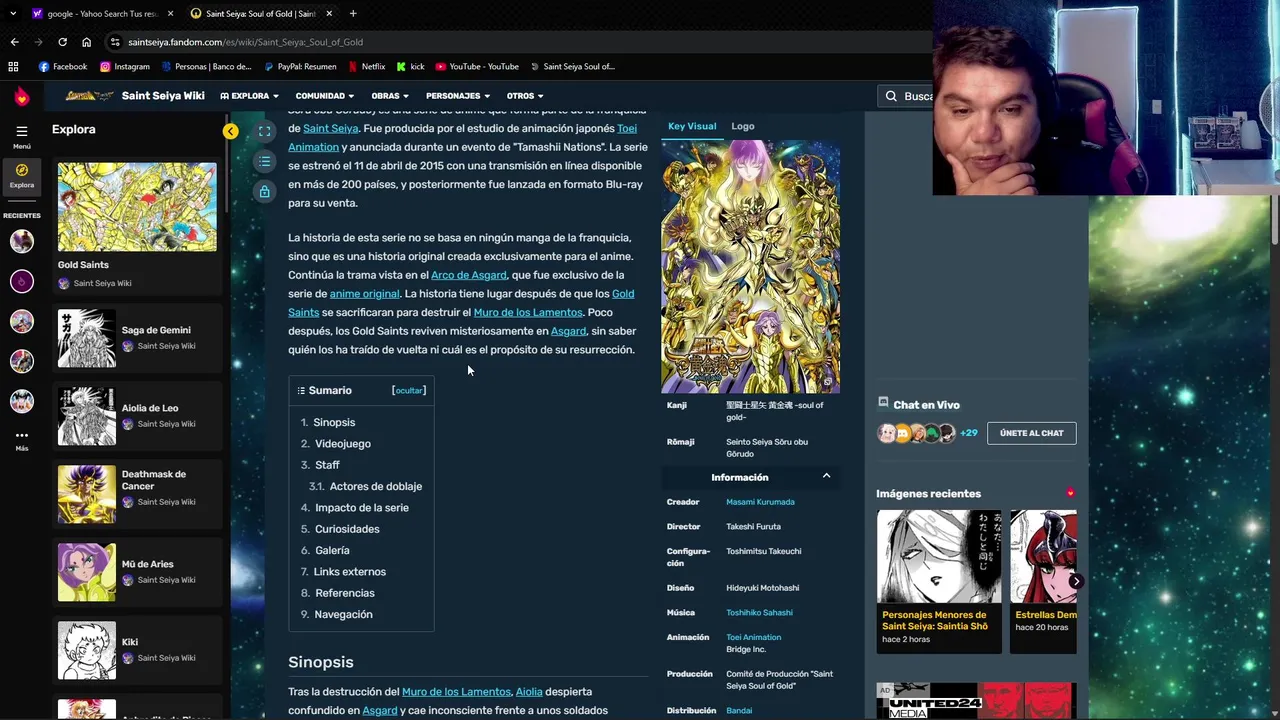The image size is (1280, 720).
Task: Reload the page with refresh icon
Action: [x=62, y=42]
